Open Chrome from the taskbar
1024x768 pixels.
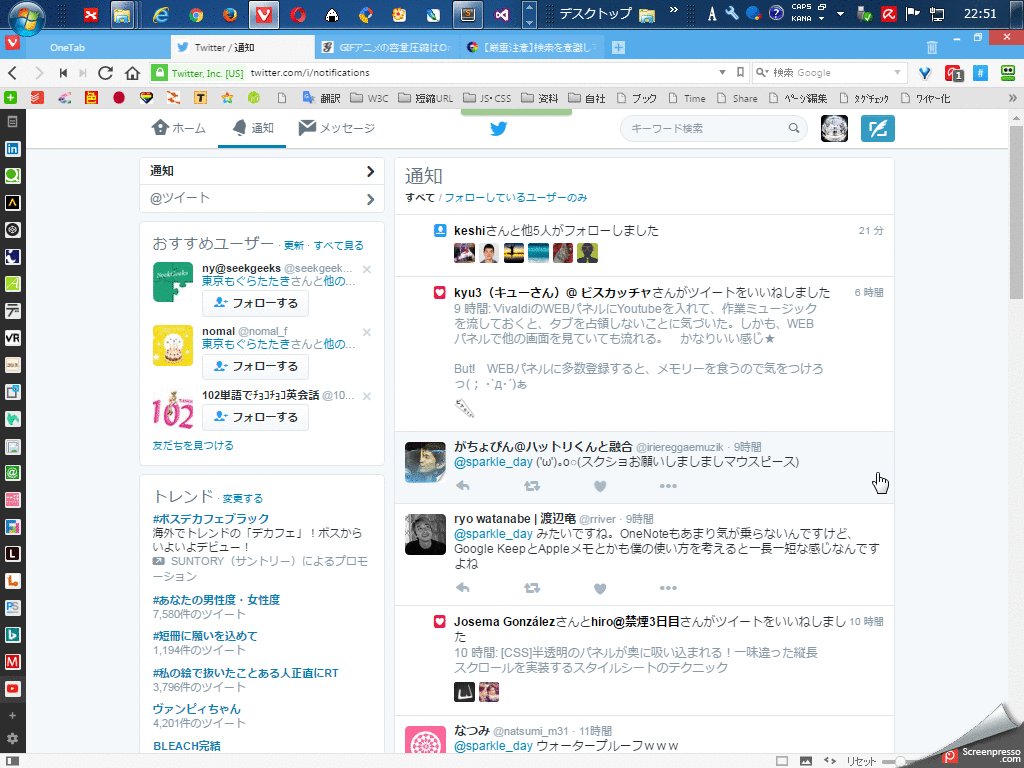(195, 14)
